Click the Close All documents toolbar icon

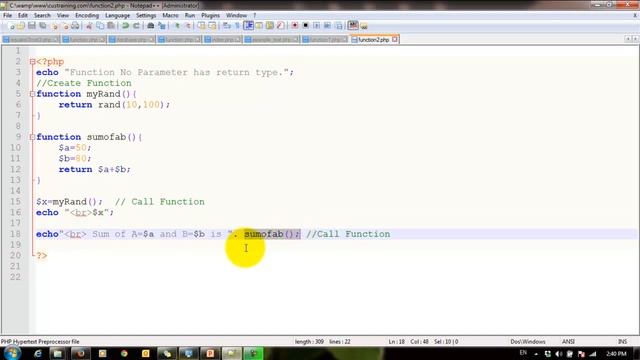pyautogui.click(x=64, y=26)
